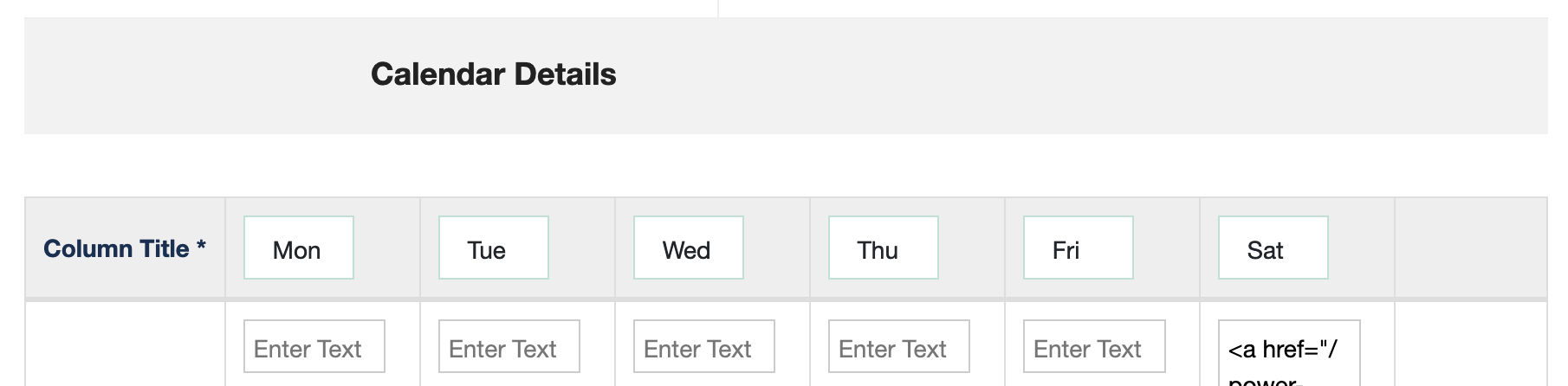Image resolution: width=1568 pixels, height=386 pixels.
Task: Click Enter Text field under Thu
Action: [x=898, y=347]
